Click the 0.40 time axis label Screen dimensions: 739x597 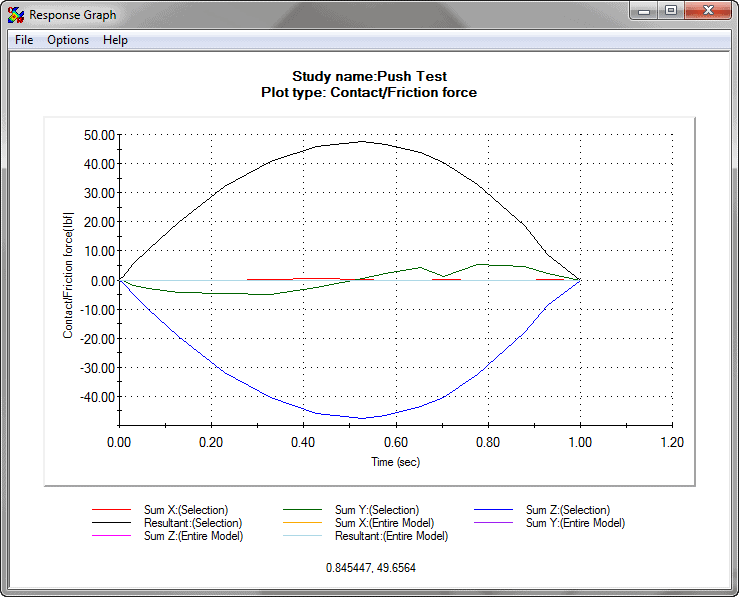[x=303, y=442]
